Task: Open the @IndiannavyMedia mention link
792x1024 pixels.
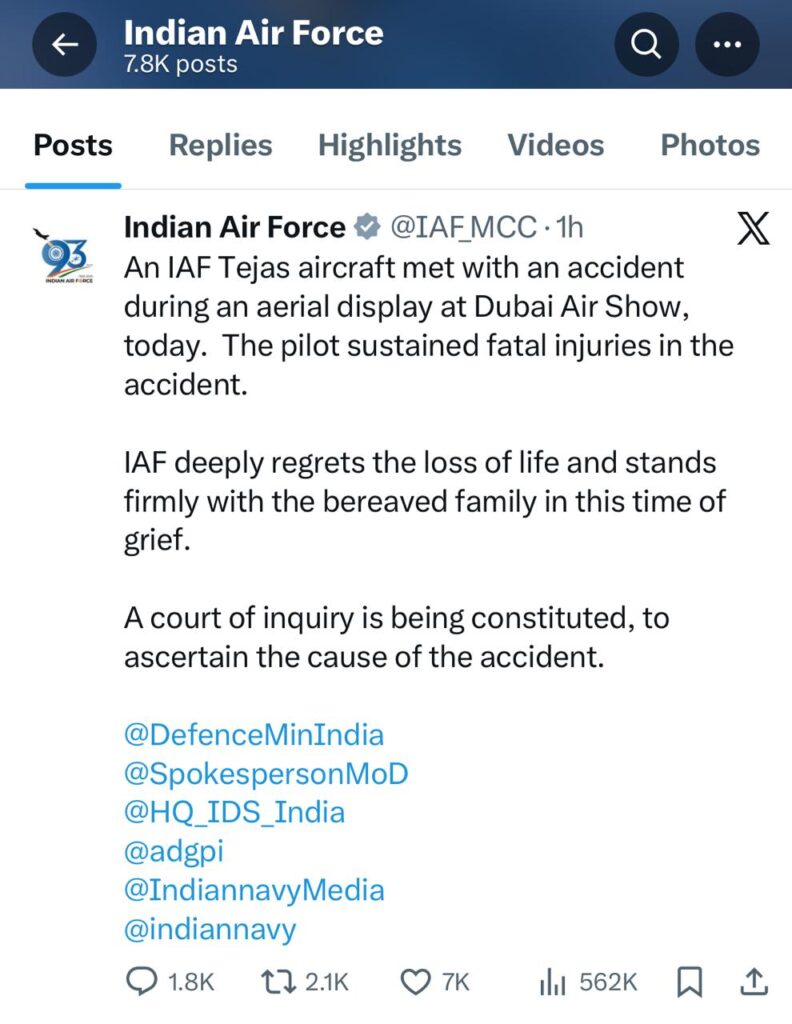Action: click(x=253, y=890)
